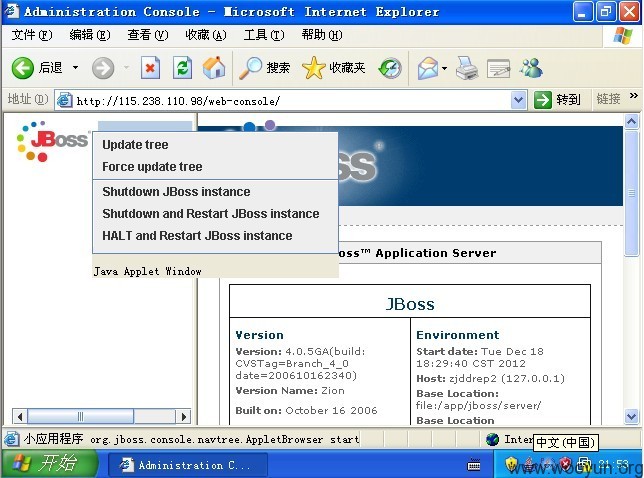The width and height of the screenshot is (644, 478).
Task: Open the Mail envelope icon
Action: click(428, 68)
